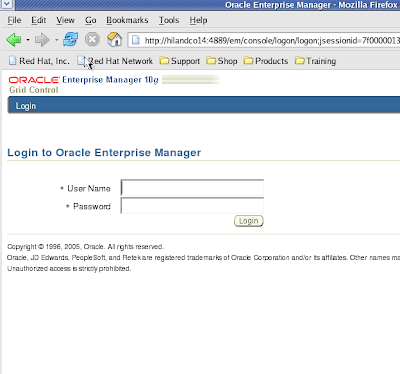The height and width of the screenshot is (374, 400).
Task: Click the Copyright 1996, 2005 Oracle line
Action: pos(85,247)
